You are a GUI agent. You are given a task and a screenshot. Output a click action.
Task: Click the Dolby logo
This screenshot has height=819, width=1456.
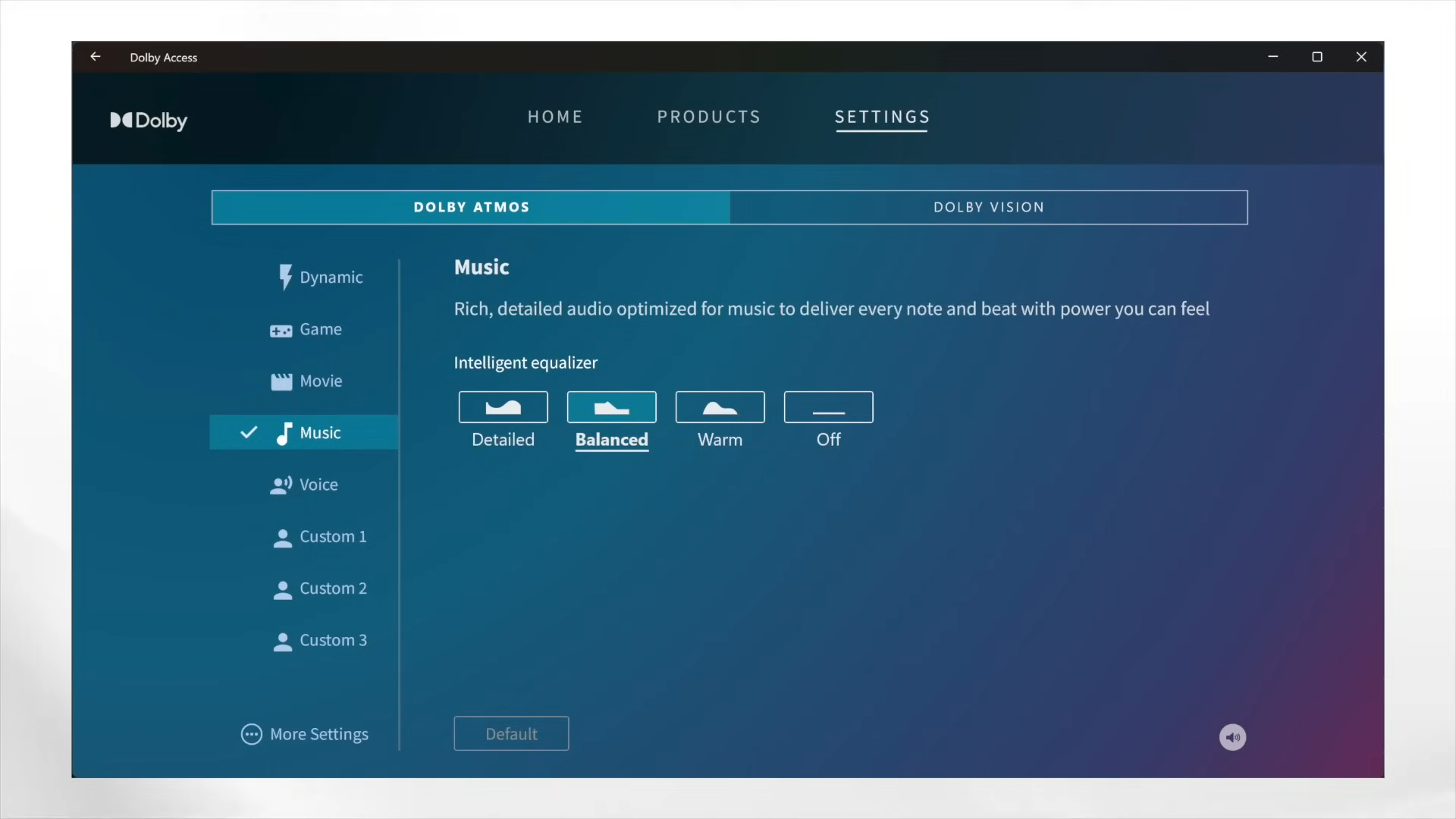pos(149,121)
